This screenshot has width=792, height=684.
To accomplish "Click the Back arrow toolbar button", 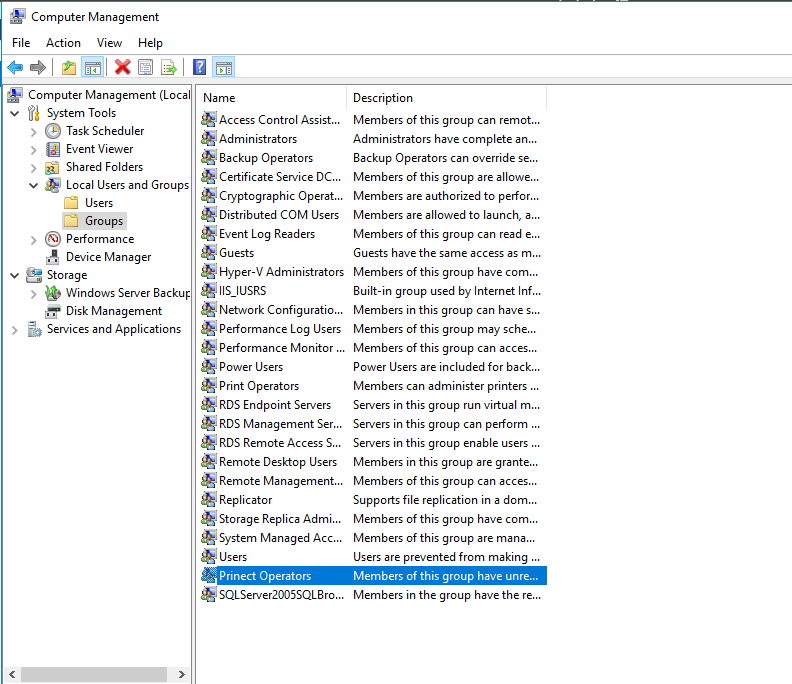I will pos(15,68).
